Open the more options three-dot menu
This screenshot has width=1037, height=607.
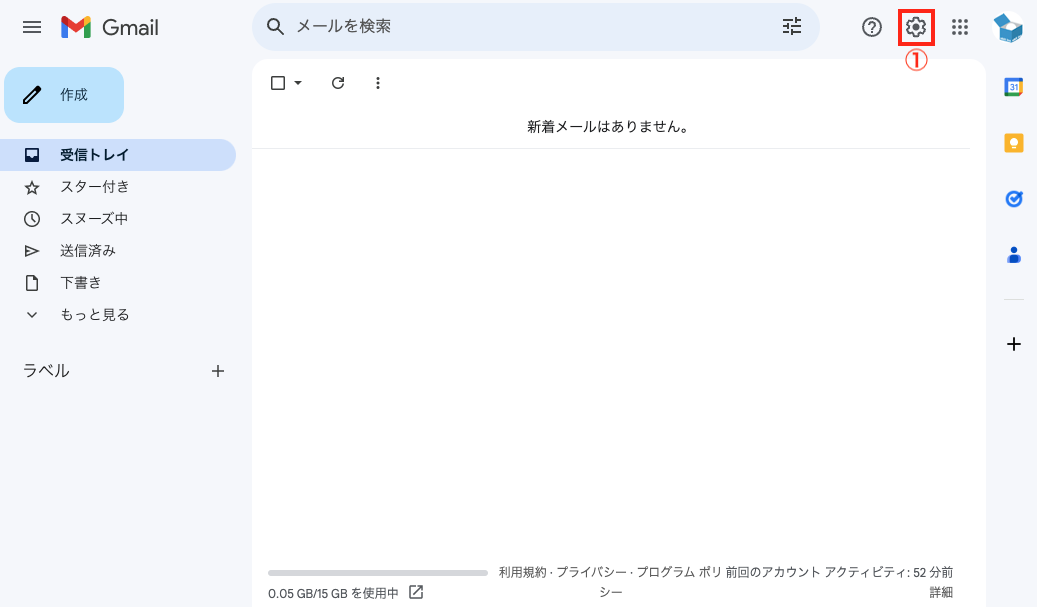[x=378, y=83]
